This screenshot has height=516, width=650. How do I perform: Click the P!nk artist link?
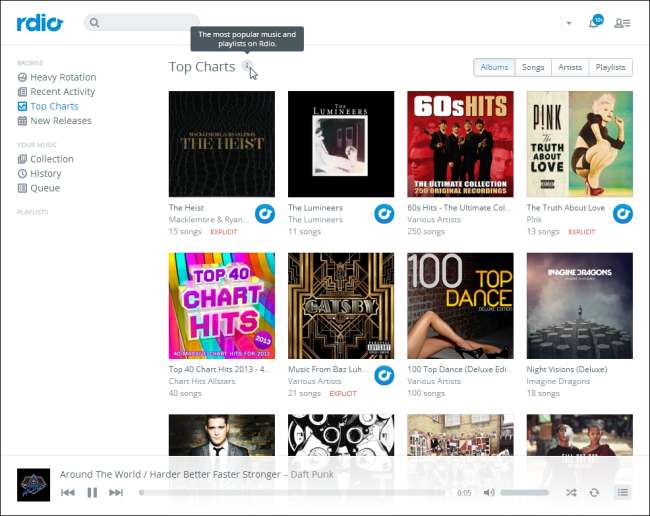[534, 220]
